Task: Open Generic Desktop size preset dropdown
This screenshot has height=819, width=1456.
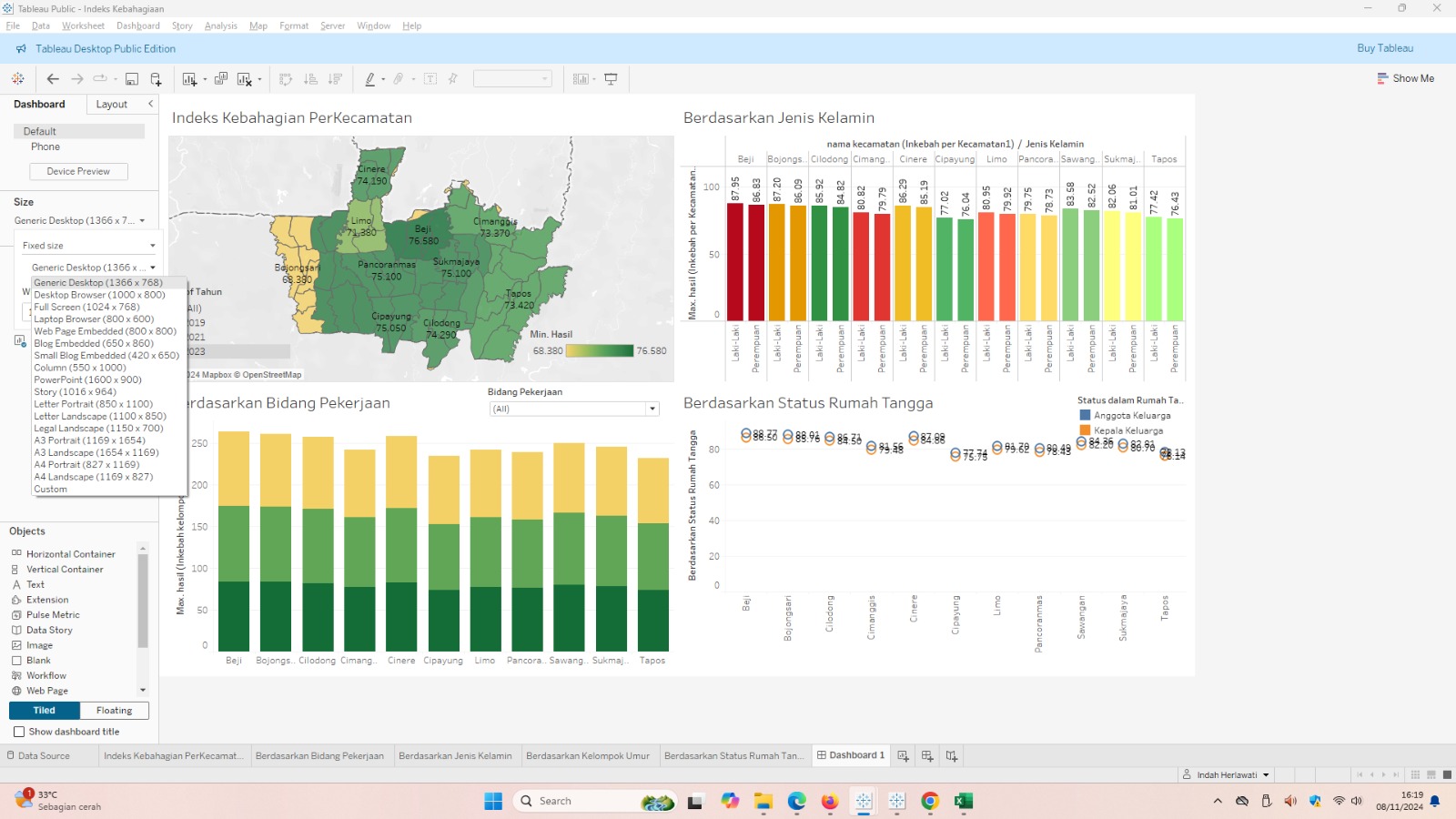Action: pos(93,268)
